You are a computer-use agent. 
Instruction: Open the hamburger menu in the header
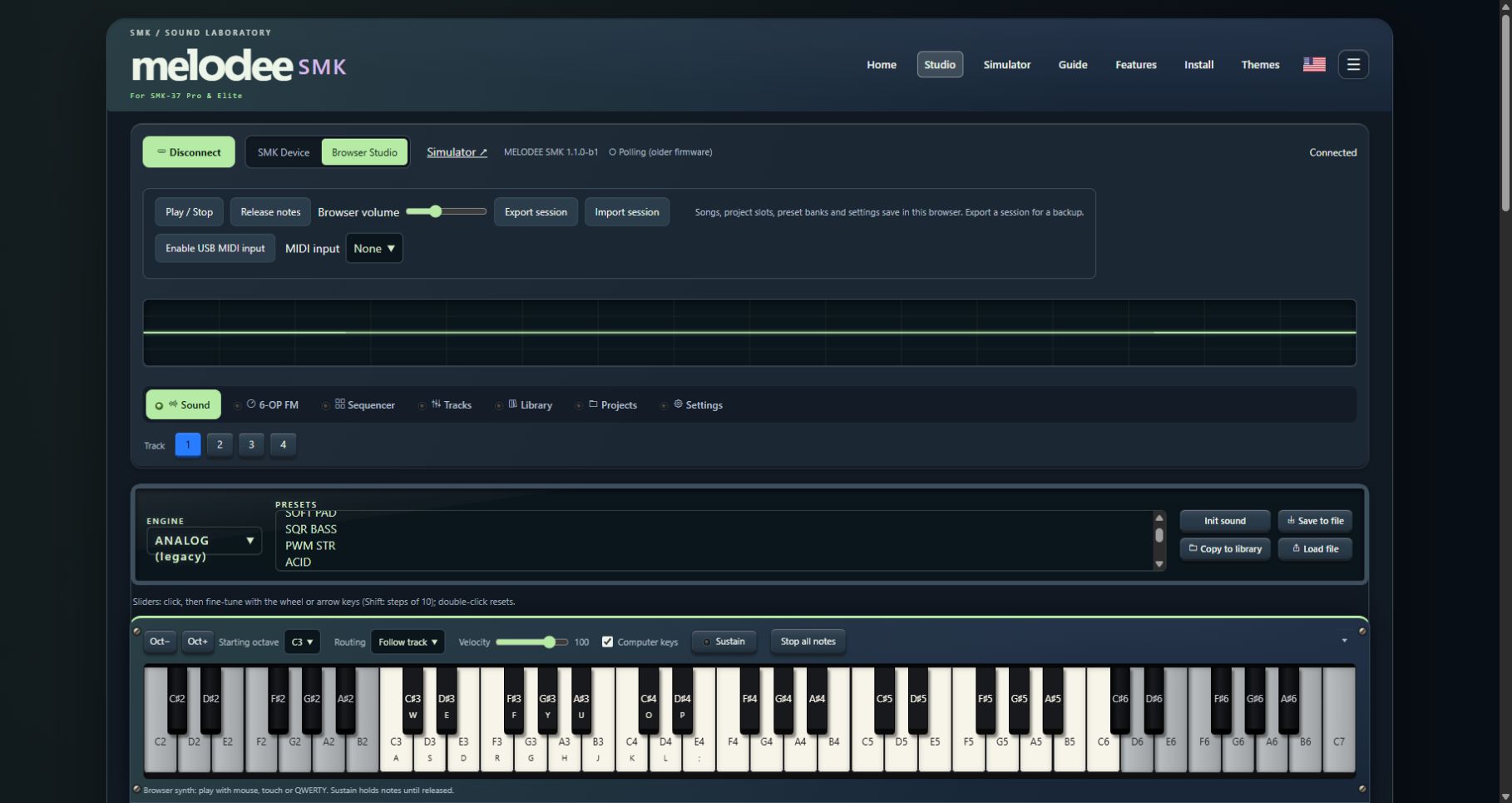(1353, 64)
